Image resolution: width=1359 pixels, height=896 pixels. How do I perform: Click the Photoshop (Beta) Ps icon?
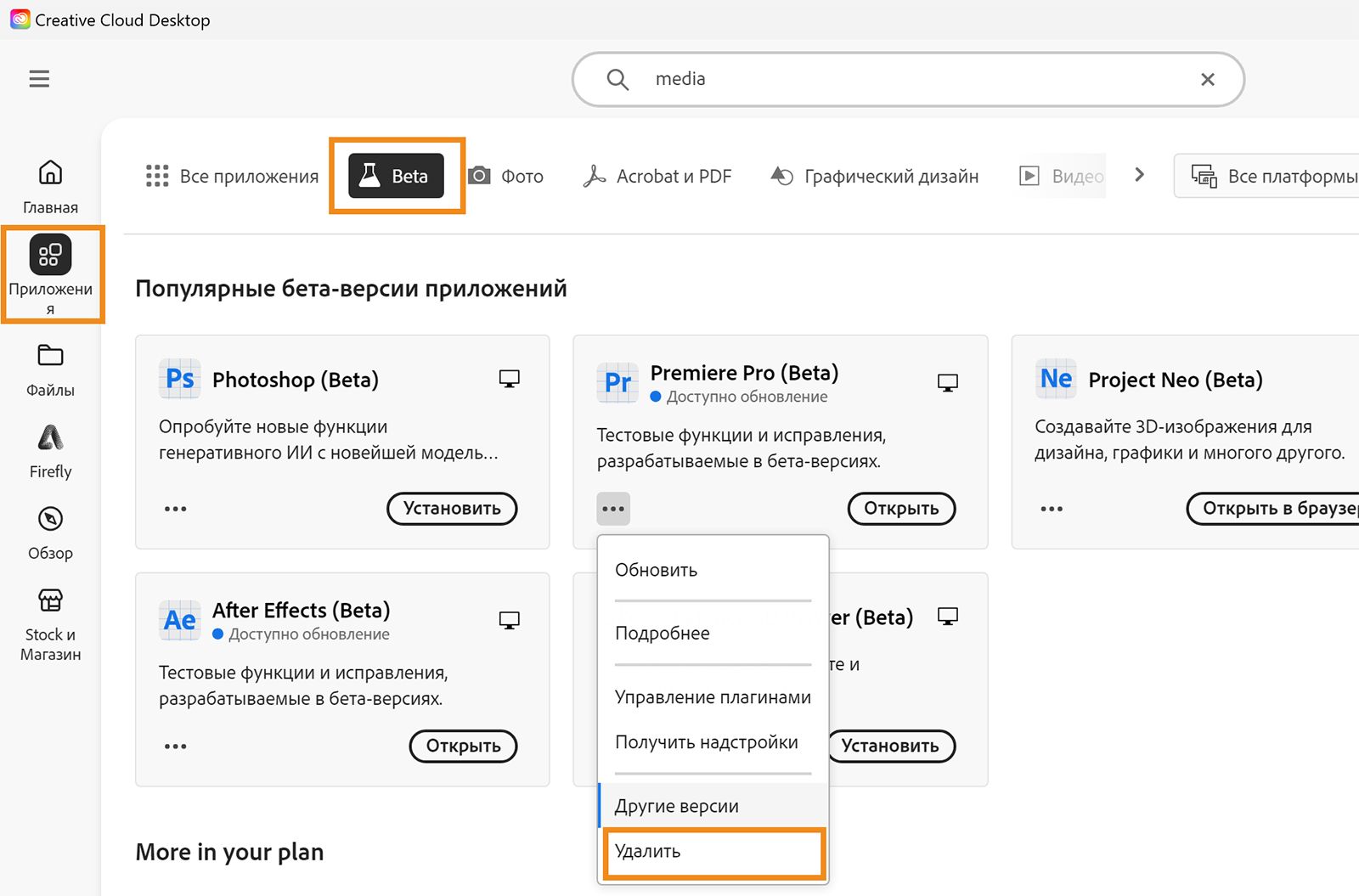pyautogui.click(x=179, y=378)
